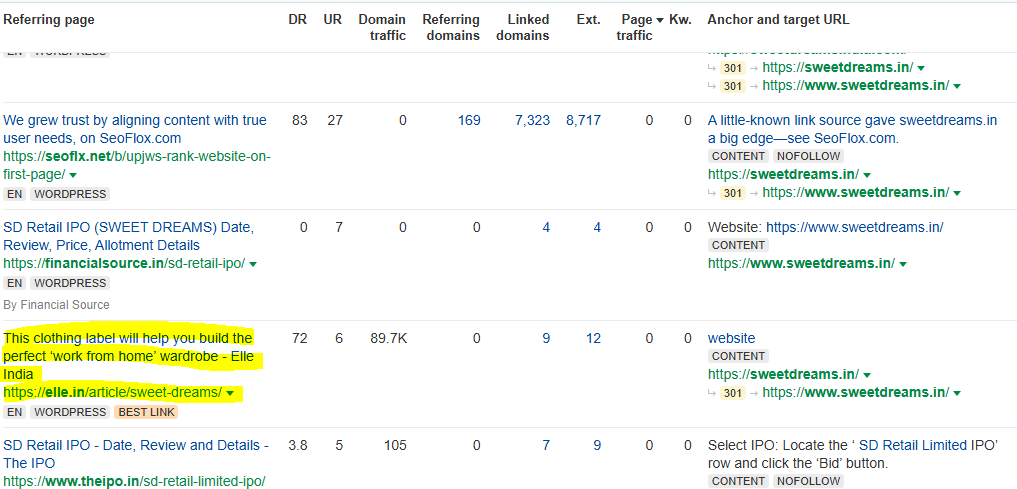Expand the financialsource.in URL dropdown caret
The image size is (1017, 489).
click(252, 264)
